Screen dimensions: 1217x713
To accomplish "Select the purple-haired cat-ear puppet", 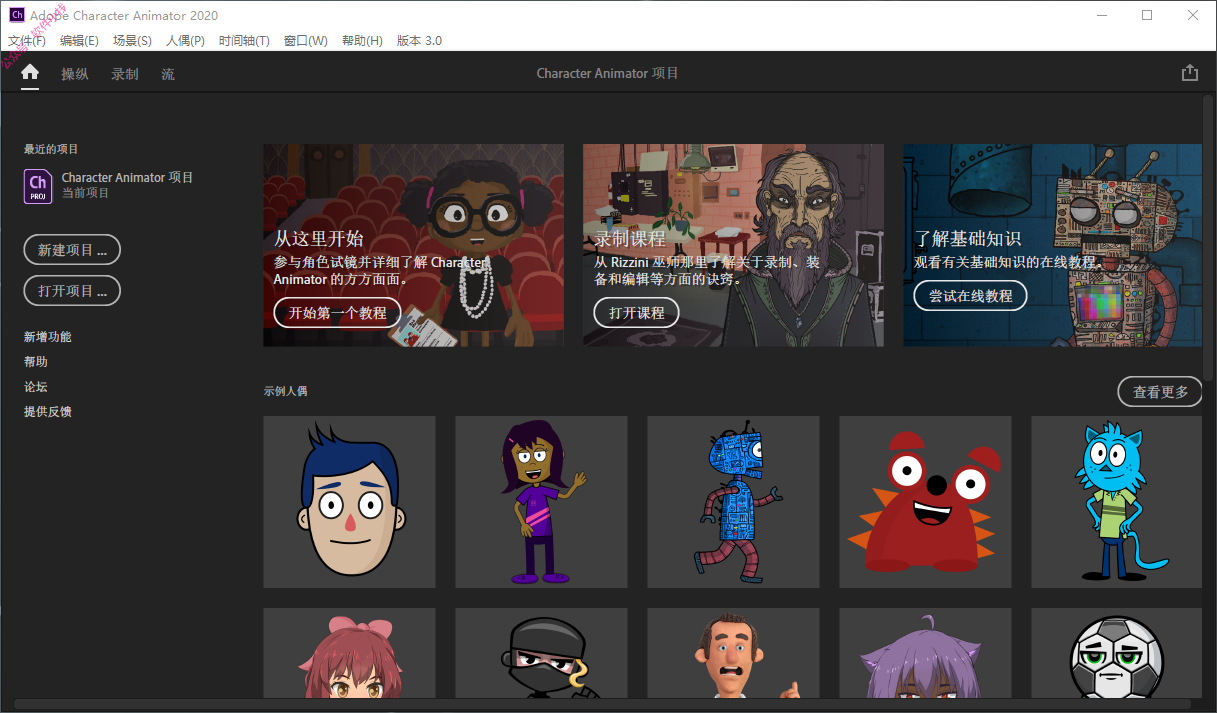I will 926,653.
